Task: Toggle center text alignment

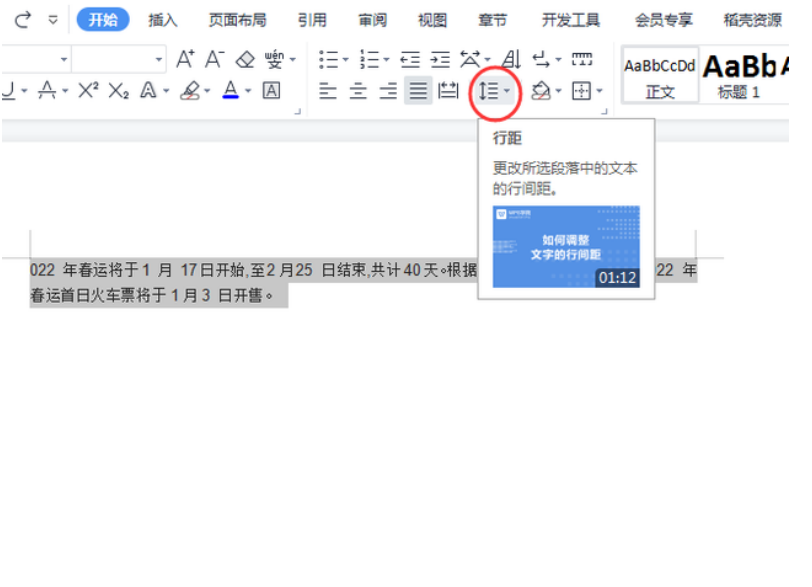Action: tap(358, 92)
